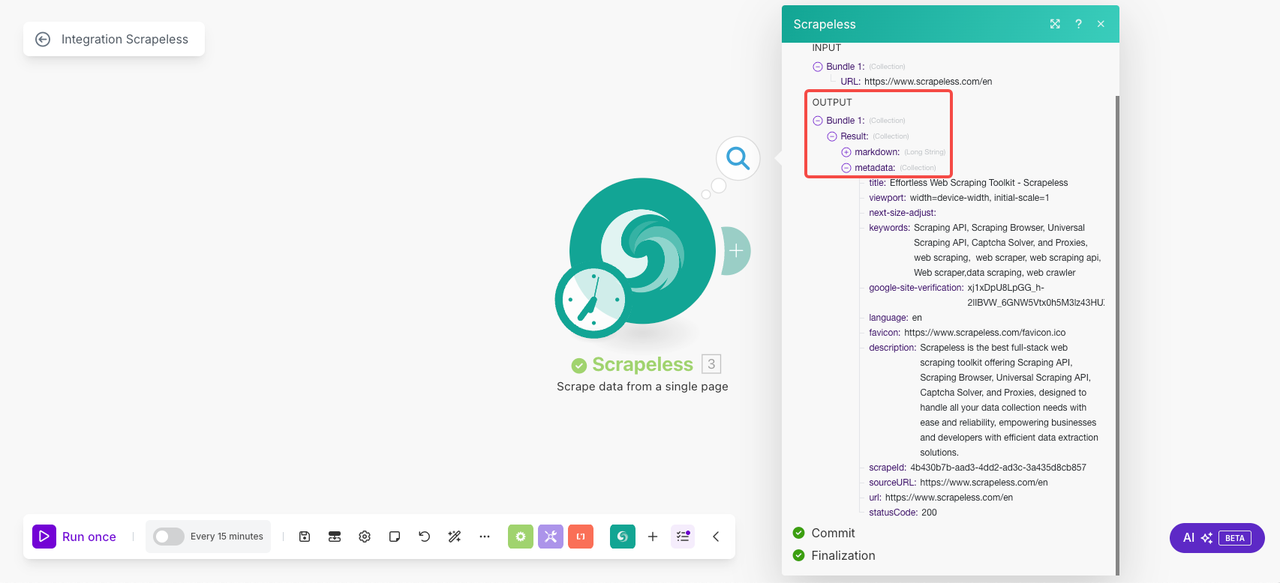The width and height of the screenshot is (1280, 583).
Task: Click the INPUT section heading
Action: 827,48
